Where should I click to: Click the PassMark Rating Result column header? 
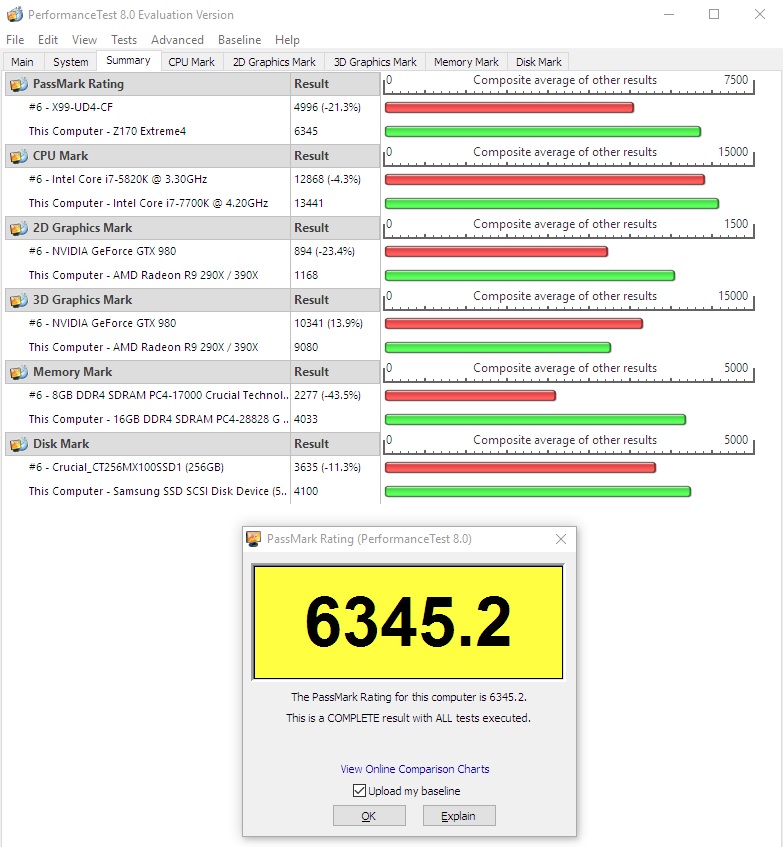[x=335, y=84]
